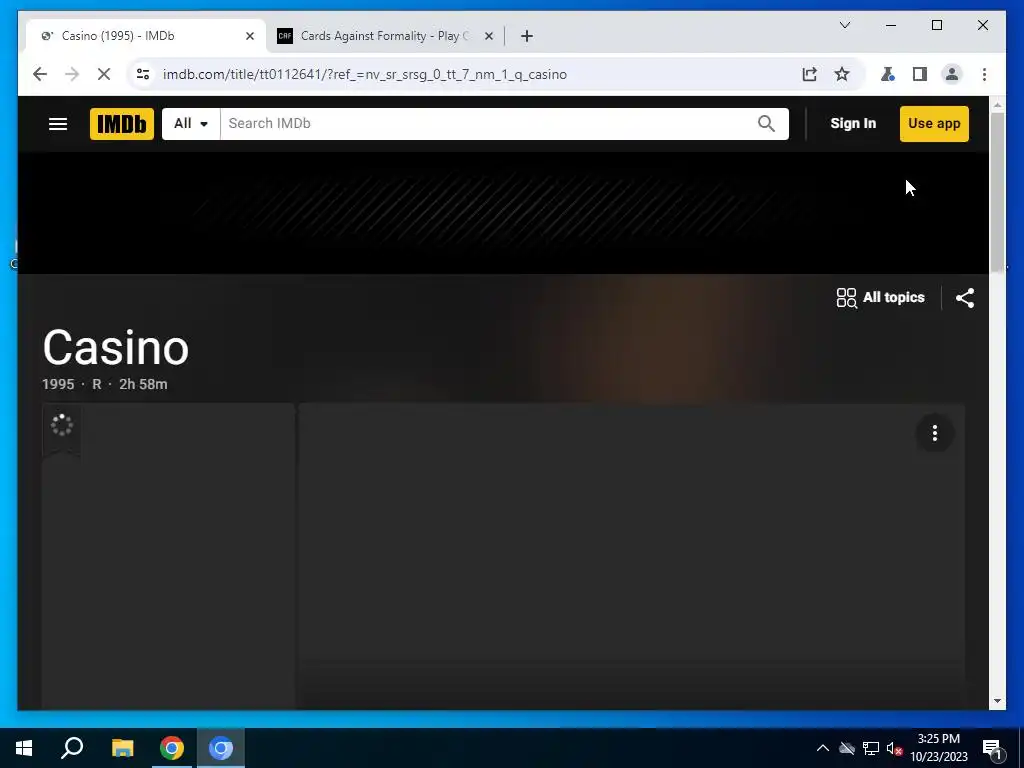Screen dimensions: 1024x768
Task: Focus the Search IMDb input field
Action: [487, 123]
